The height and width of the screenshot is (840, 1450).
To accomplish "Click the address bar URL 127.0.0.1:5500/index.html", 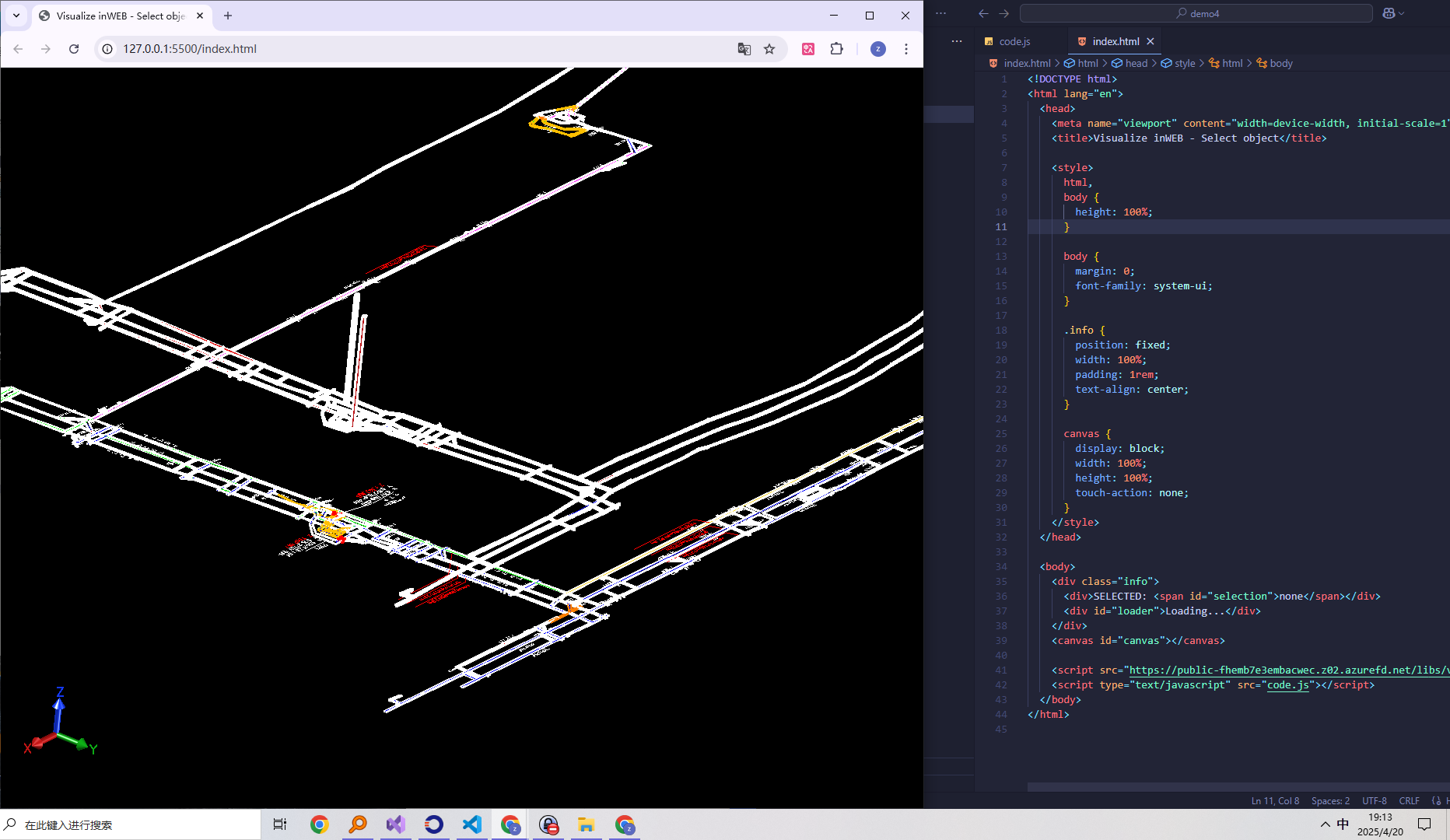I will [190, 49].
